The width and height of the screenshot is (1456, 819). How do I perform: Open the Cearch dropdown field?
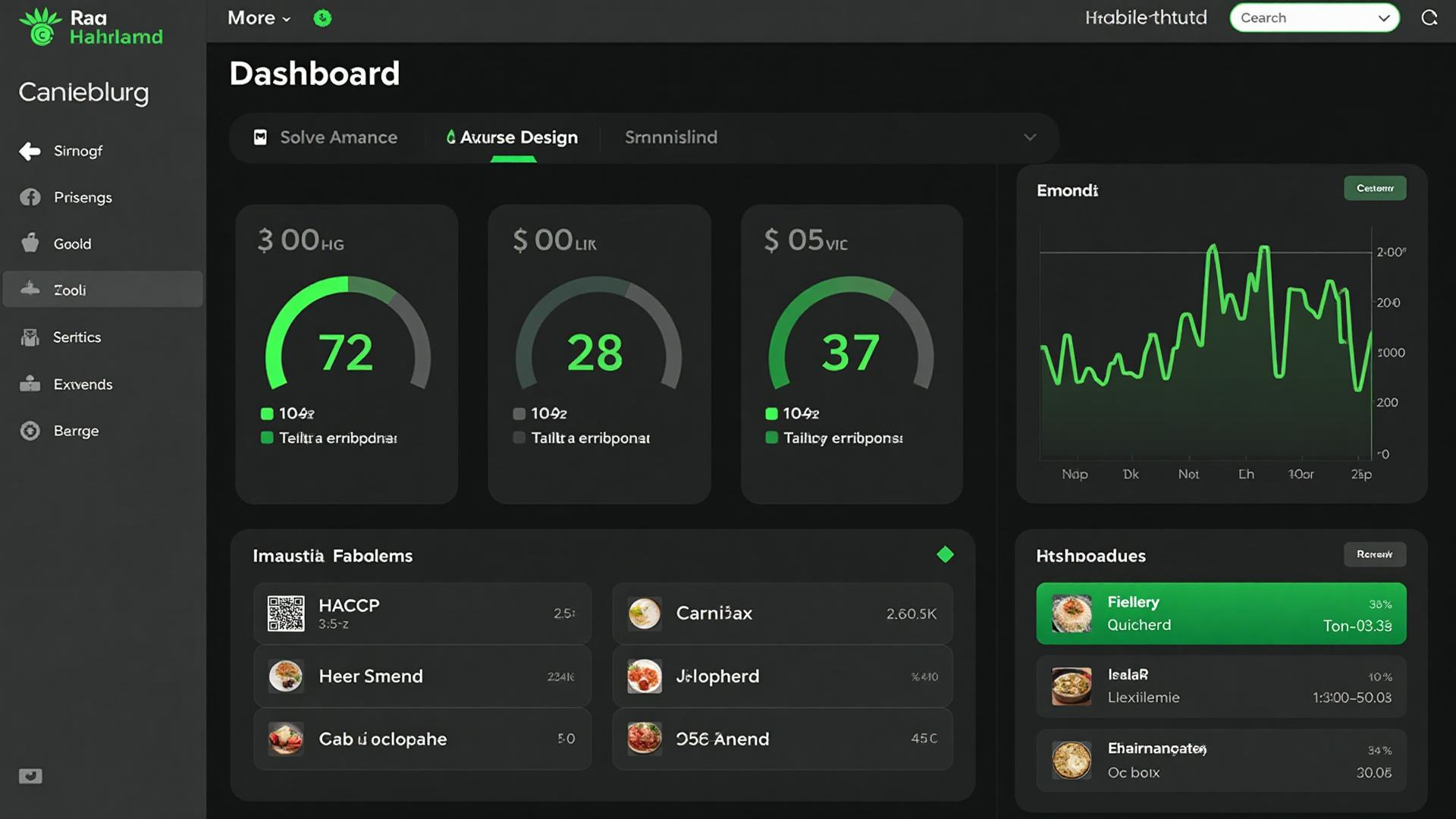click(x=1314, y=18)
